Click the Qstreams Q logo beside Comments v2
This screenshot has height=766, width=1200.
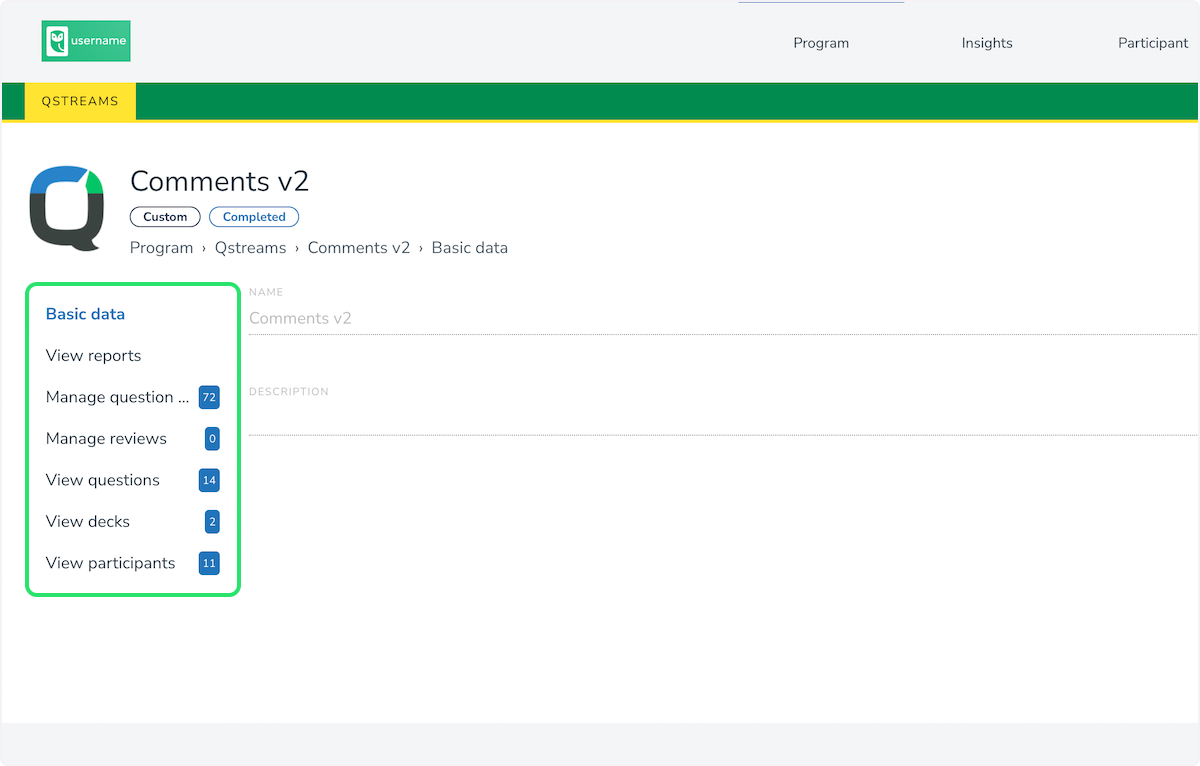(66, 207)
